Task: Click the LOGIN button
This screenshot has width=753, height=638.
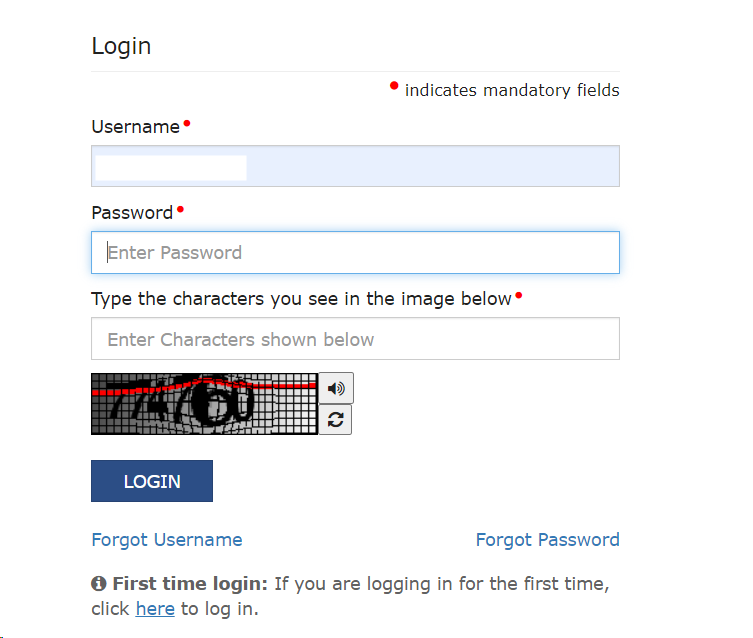Action: pyautogui.click(x=152, y=481)
